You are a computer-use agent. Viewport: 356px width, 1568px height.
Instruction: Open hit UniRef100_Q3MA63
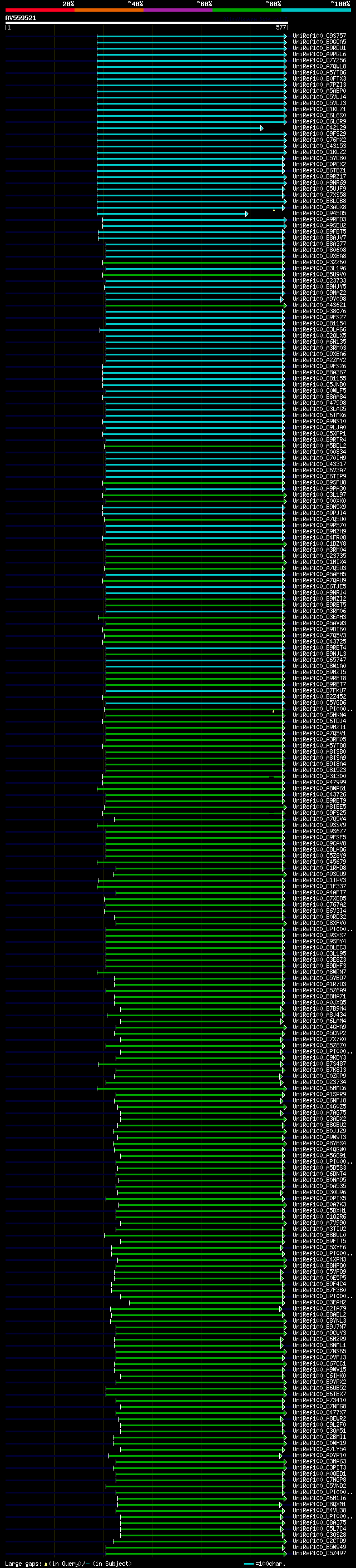coord(319,1461)
